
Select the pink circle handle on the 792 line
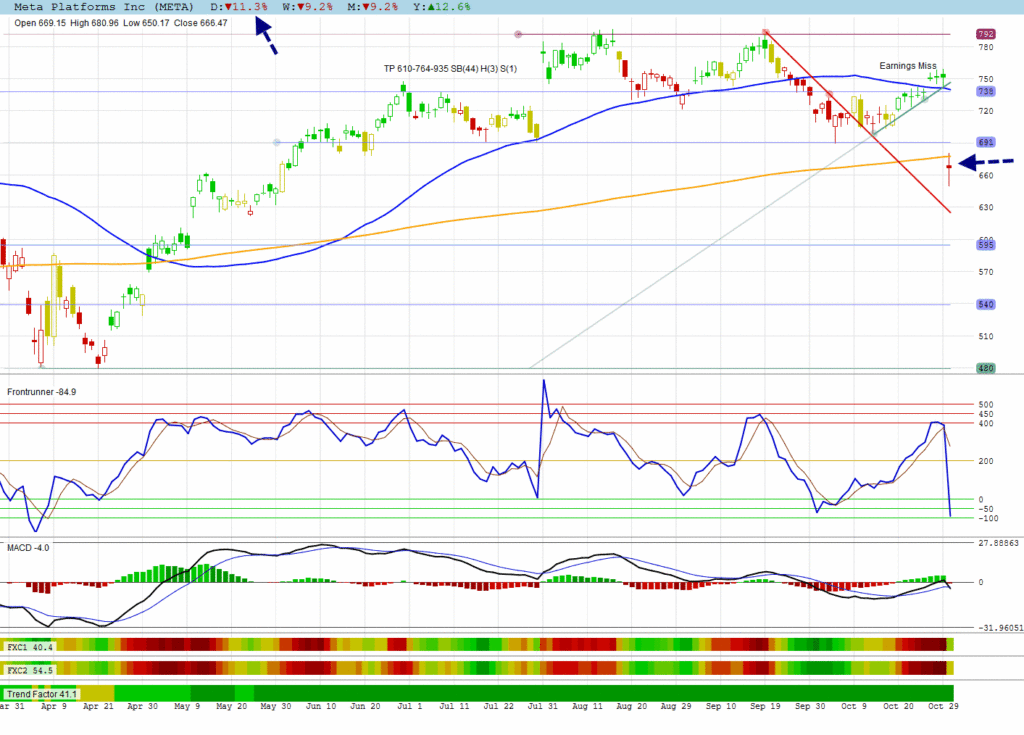click(518, 34)
